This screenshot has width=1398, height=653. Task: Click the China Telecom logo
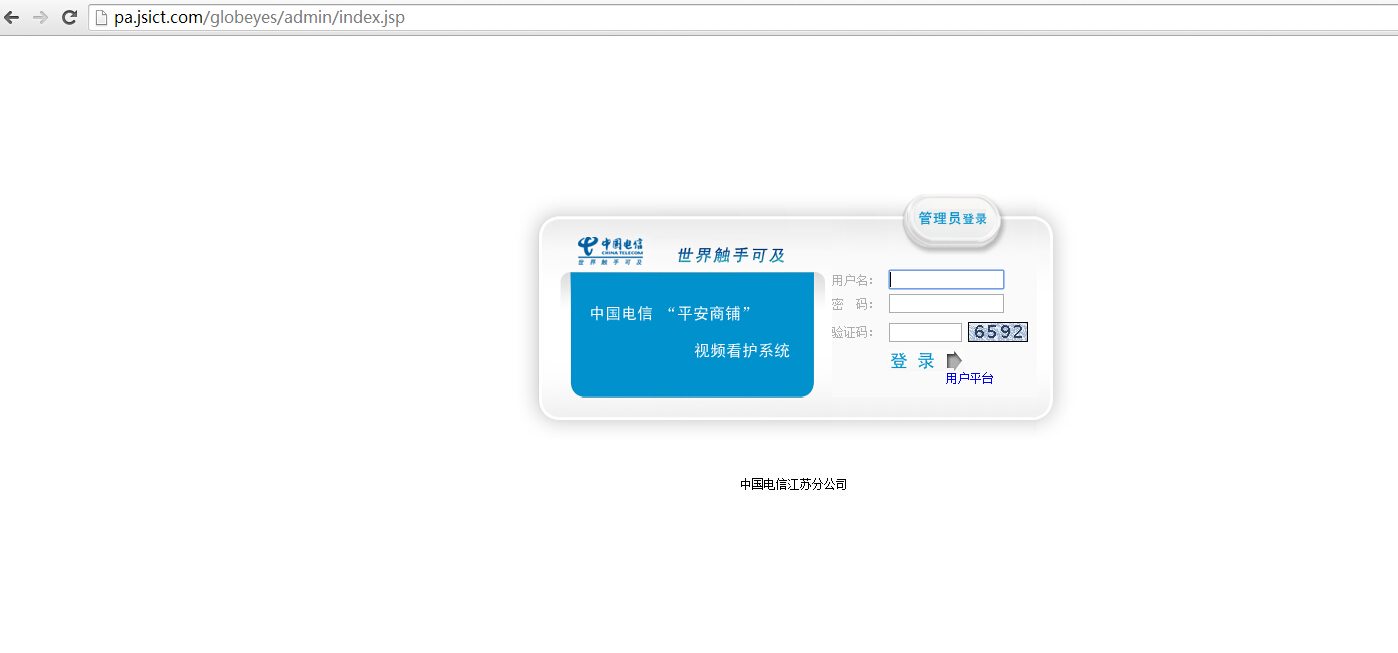click(610, 250)
